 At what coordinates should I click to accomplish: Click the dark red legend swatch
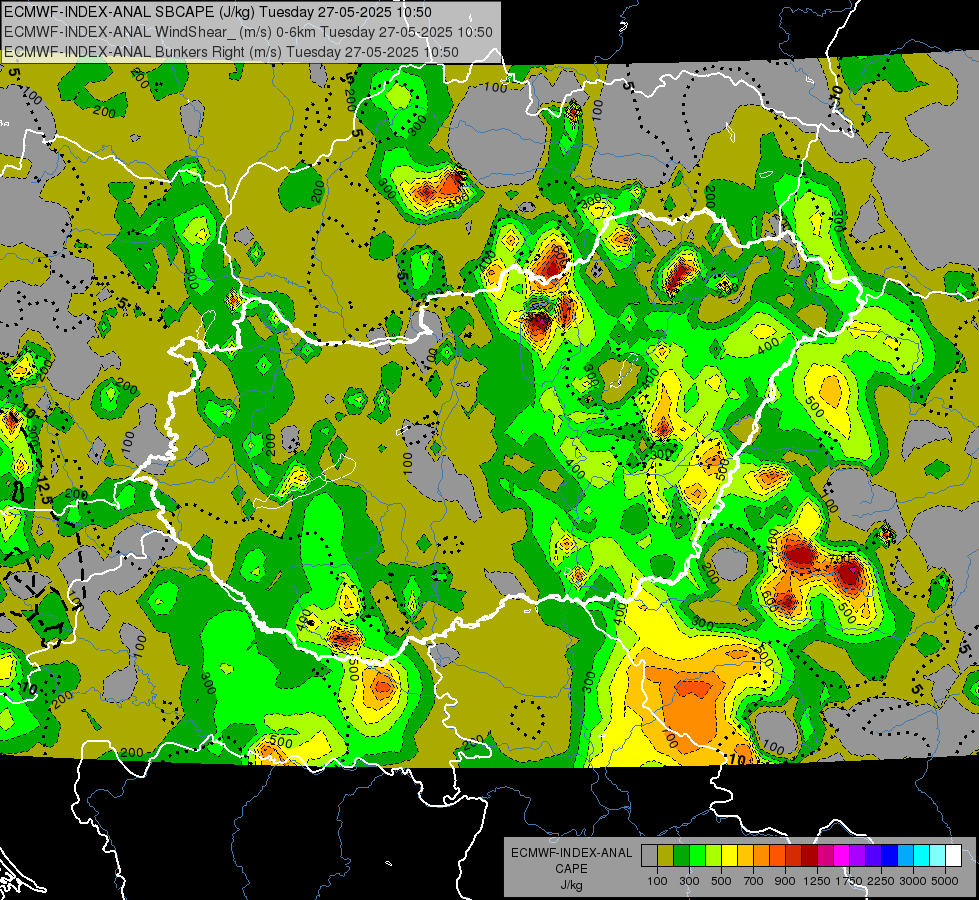coord(809,855)
